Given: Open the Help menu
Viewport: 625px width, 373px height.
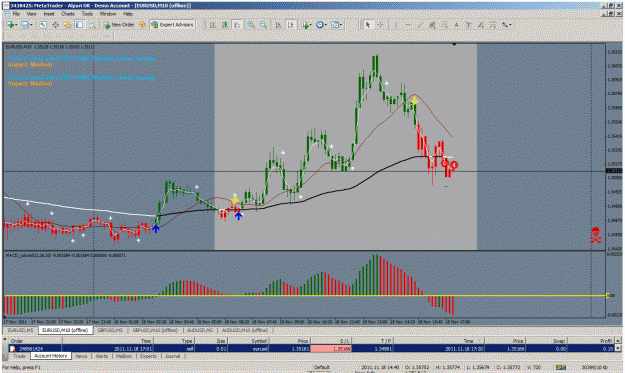Looking at the screenshot, I should click(x=128, y=14).
